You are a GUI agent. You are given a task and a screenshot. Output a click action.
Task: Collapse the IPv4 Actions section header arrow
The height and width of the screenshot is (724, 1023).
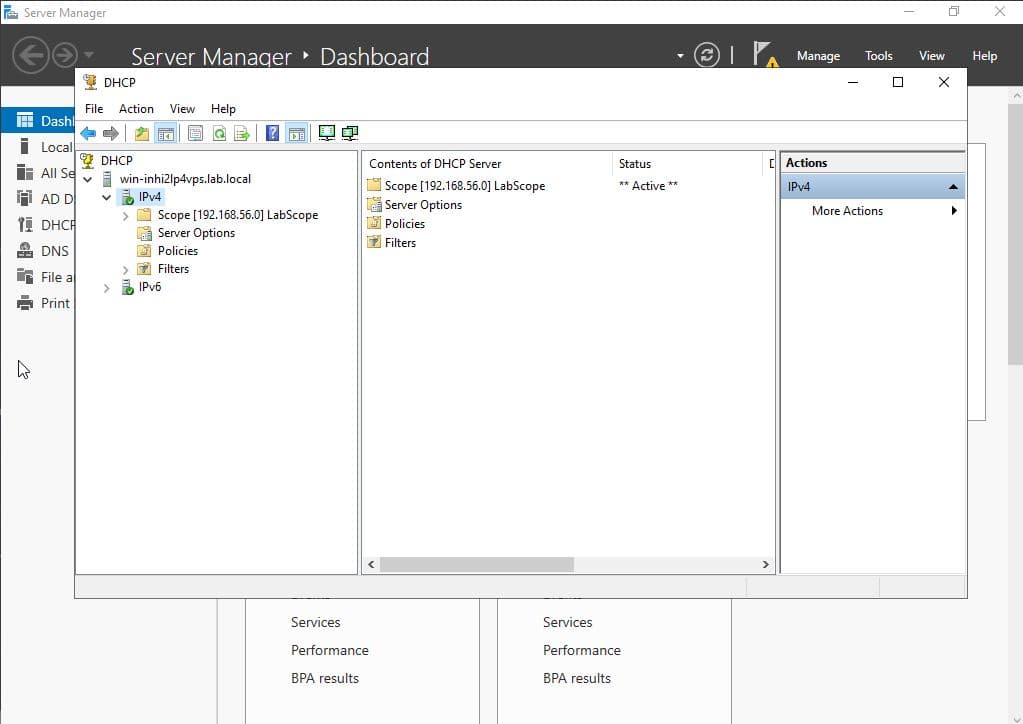[953, 187]
